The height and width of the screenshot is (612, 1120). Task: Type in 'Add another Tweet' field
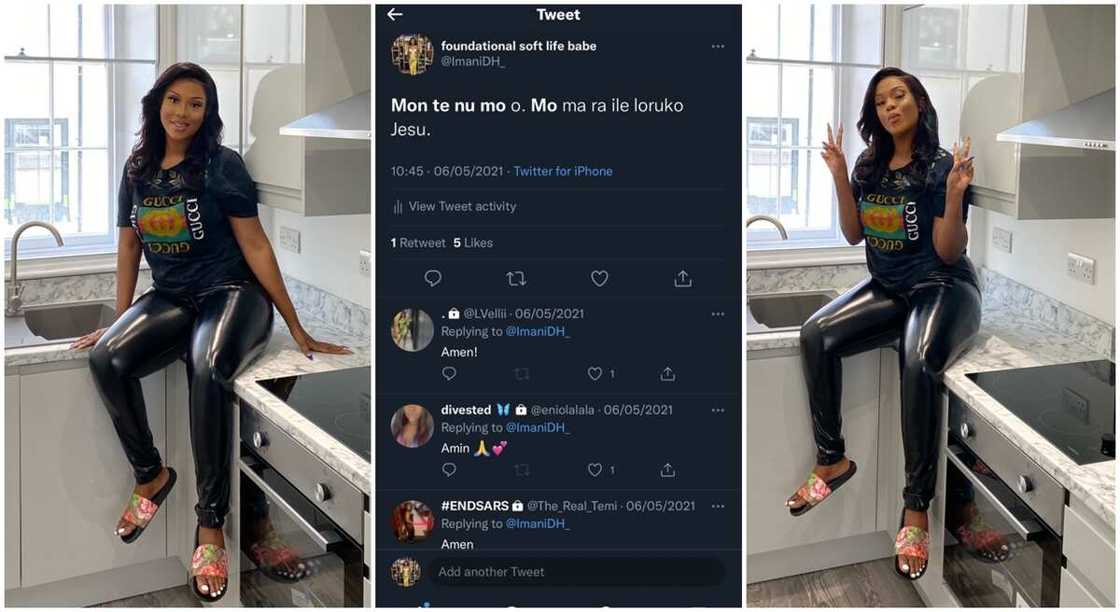[576, 572]
